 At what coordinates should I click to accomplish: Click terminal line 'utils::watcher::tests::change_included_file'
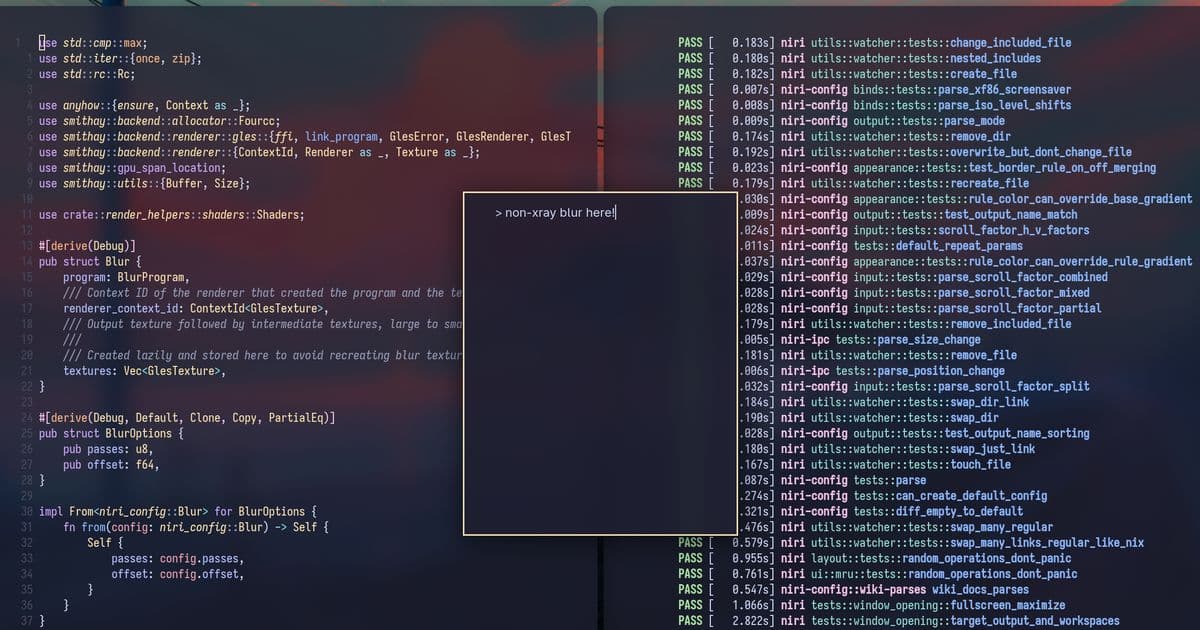[941, 43]
